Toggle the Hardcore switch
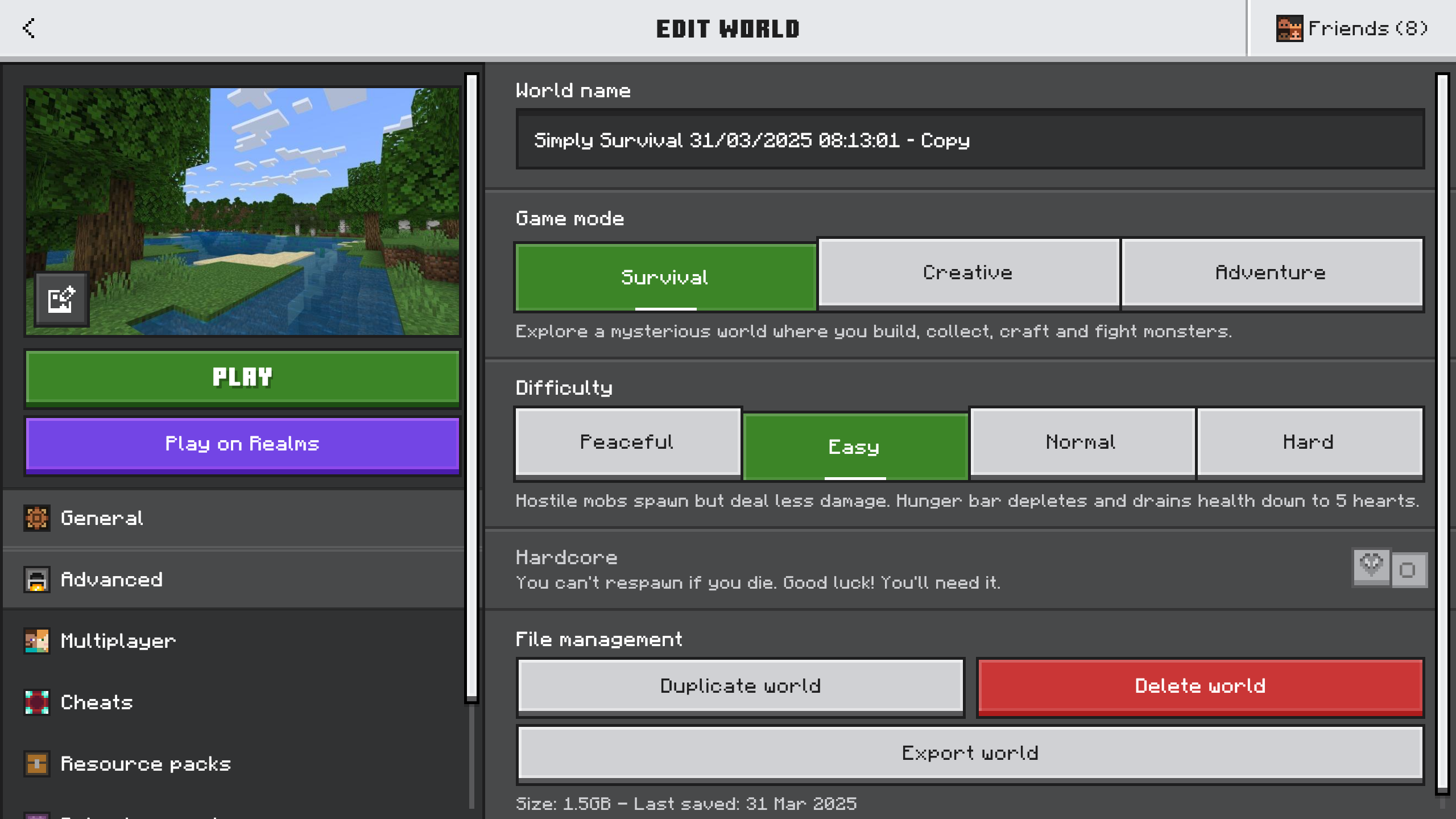Screen dimensions: 1456x819 [1389, 568]
